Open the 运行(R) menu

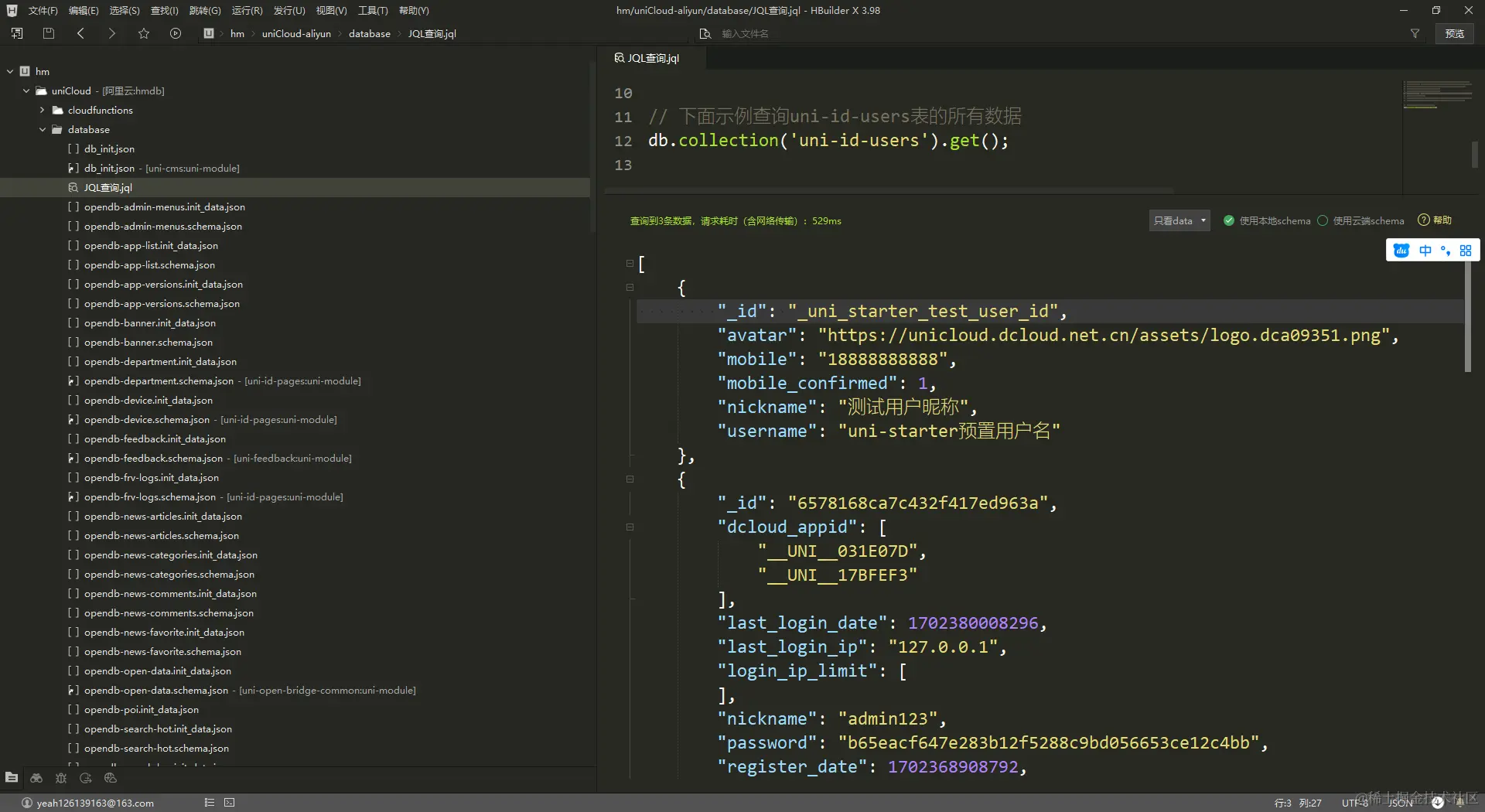247,10
